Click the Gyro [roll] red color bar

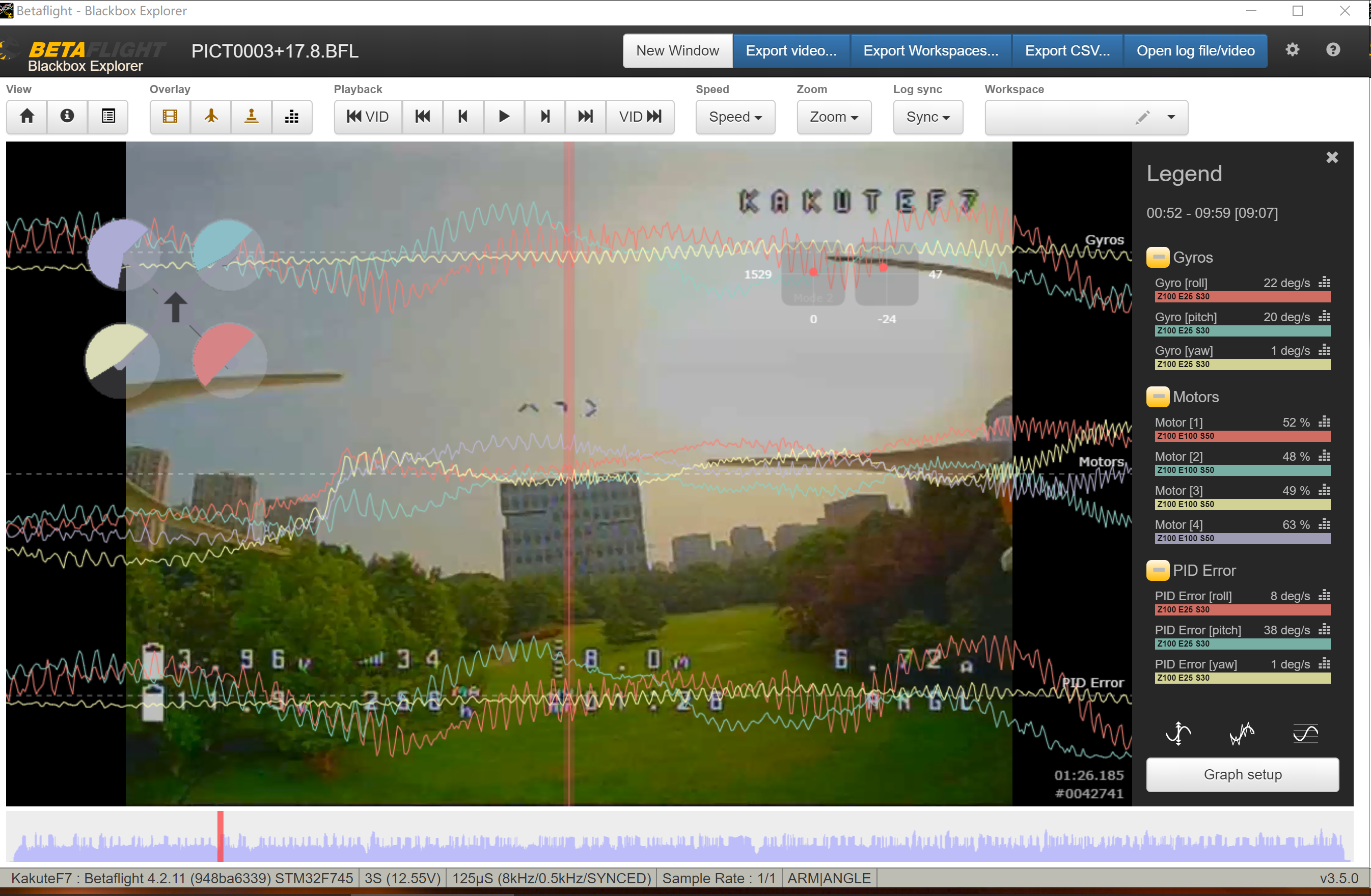[1243, 297]
